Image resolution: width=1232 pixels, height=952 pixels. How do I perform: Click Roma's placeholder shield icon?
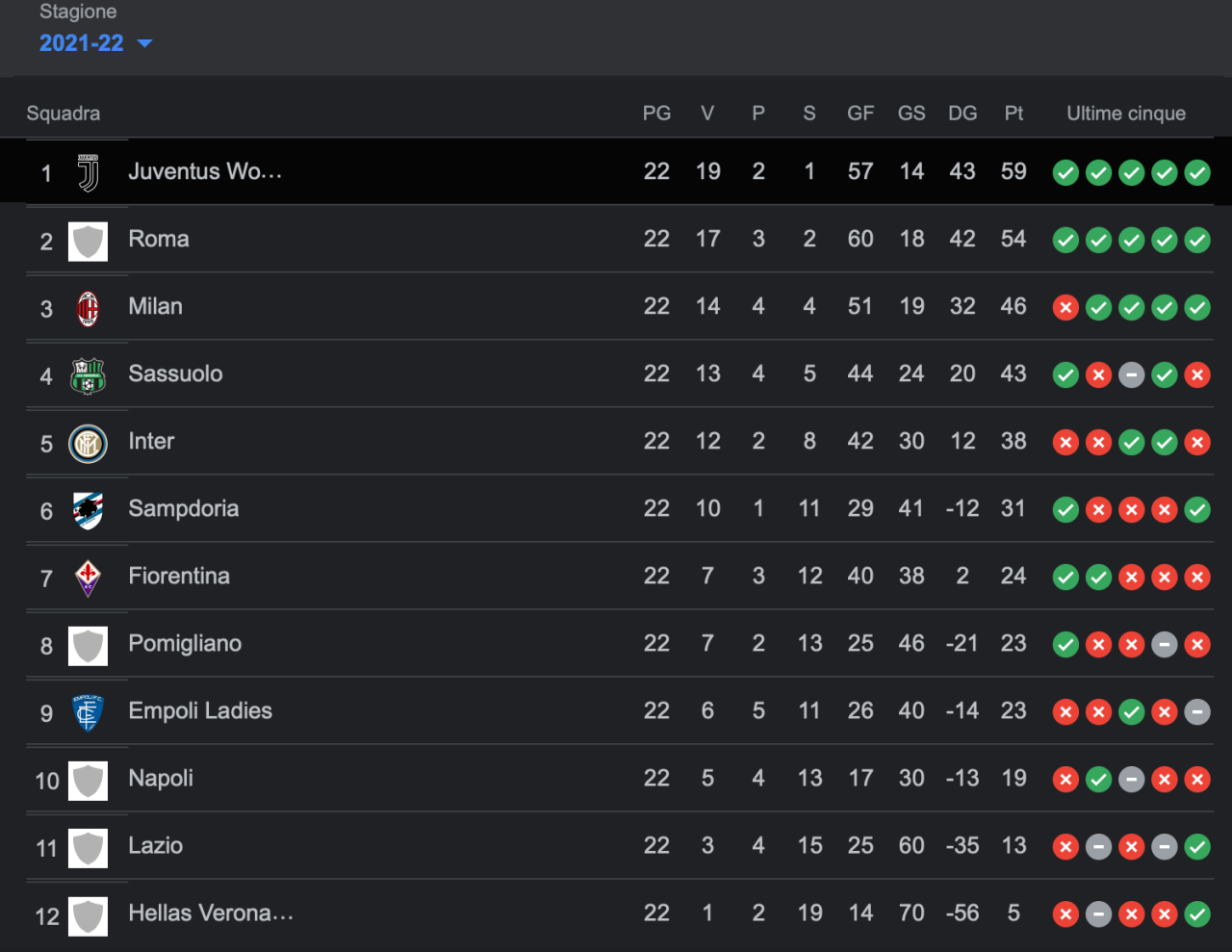(88, 242)
